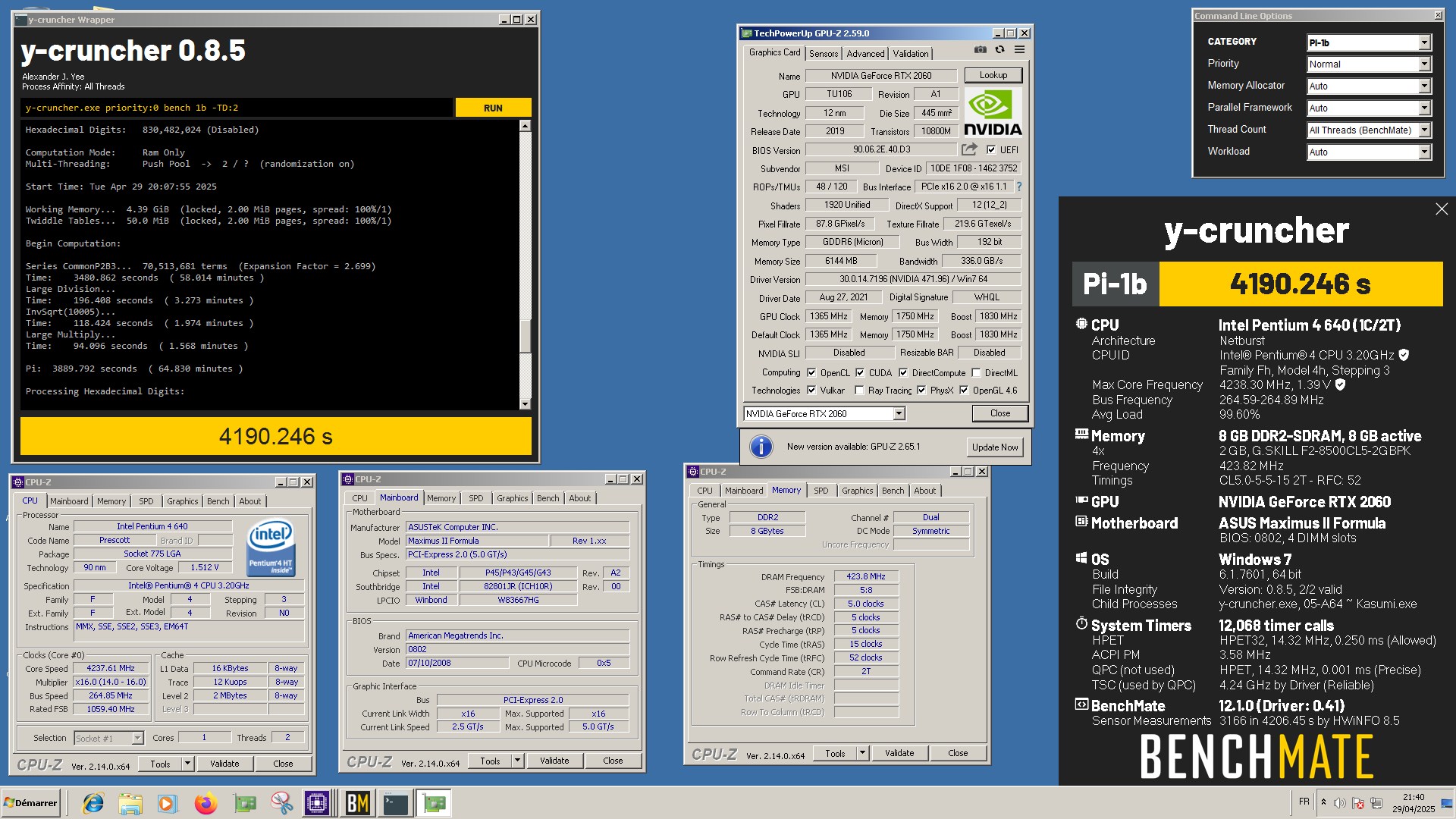Switch to the command prompt taskbar icon
1456x819 pixels.
pyautogui.click(x=396, y=803)
